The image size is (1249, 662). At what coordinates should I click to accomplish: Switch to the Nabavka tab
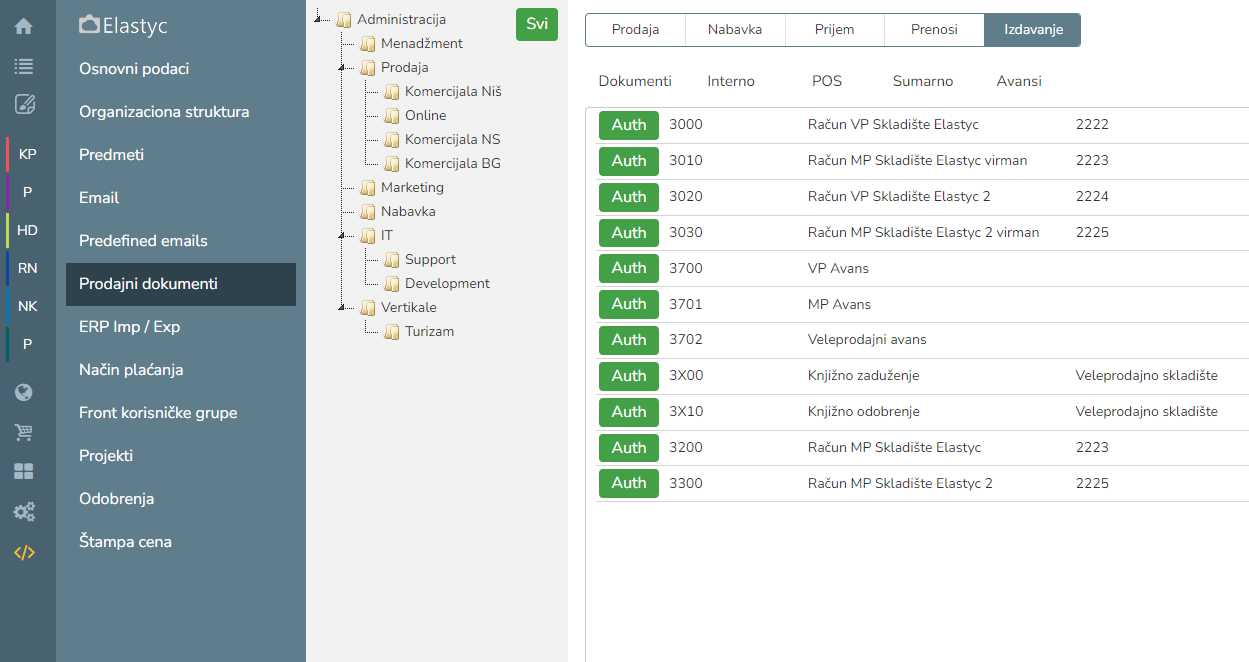pyautogui.click(x=735, y=30)
